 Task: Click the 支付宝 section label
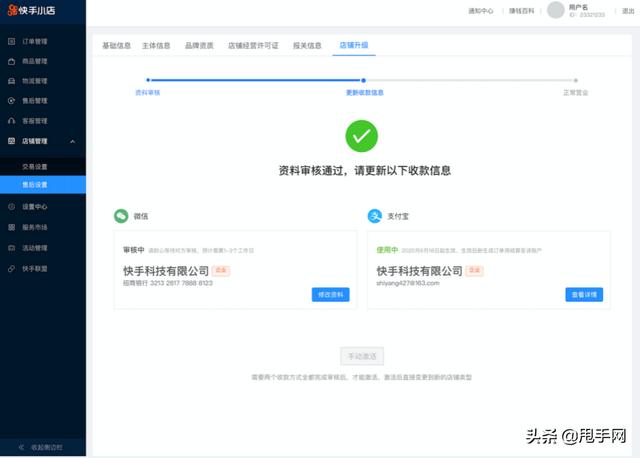pos(398,216)
